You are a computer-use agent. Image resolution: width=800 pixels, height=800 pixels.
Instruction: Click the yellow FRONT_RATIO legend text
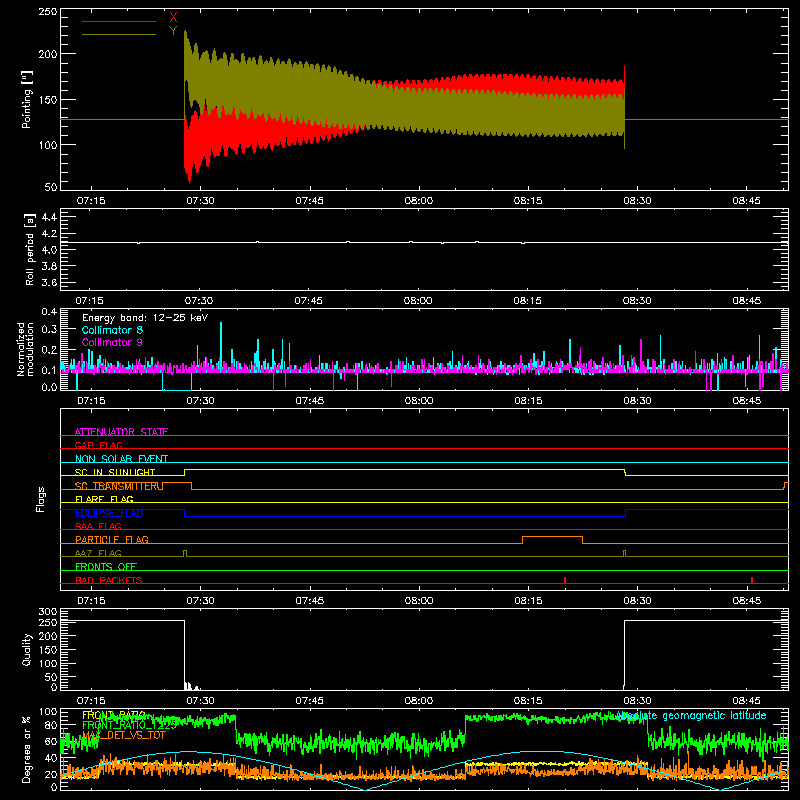[114, 715]
